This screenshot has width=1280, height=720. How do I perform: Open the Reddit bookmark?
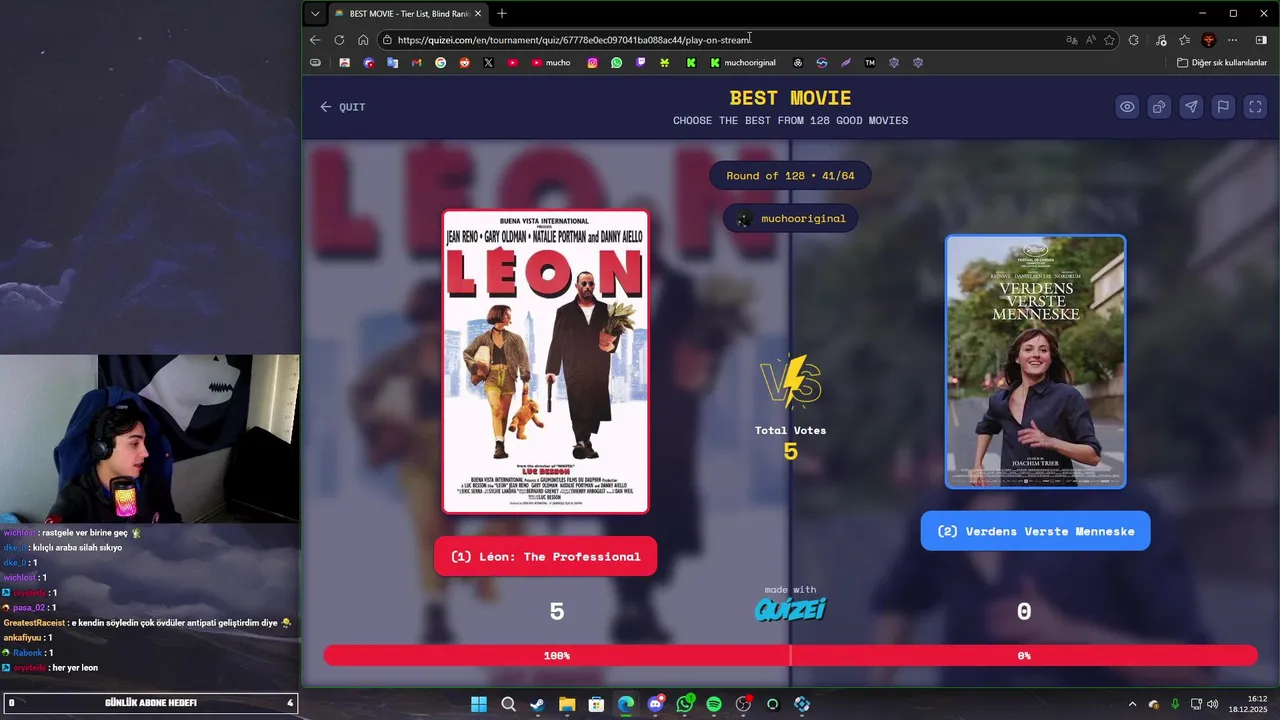coord(465,63)
